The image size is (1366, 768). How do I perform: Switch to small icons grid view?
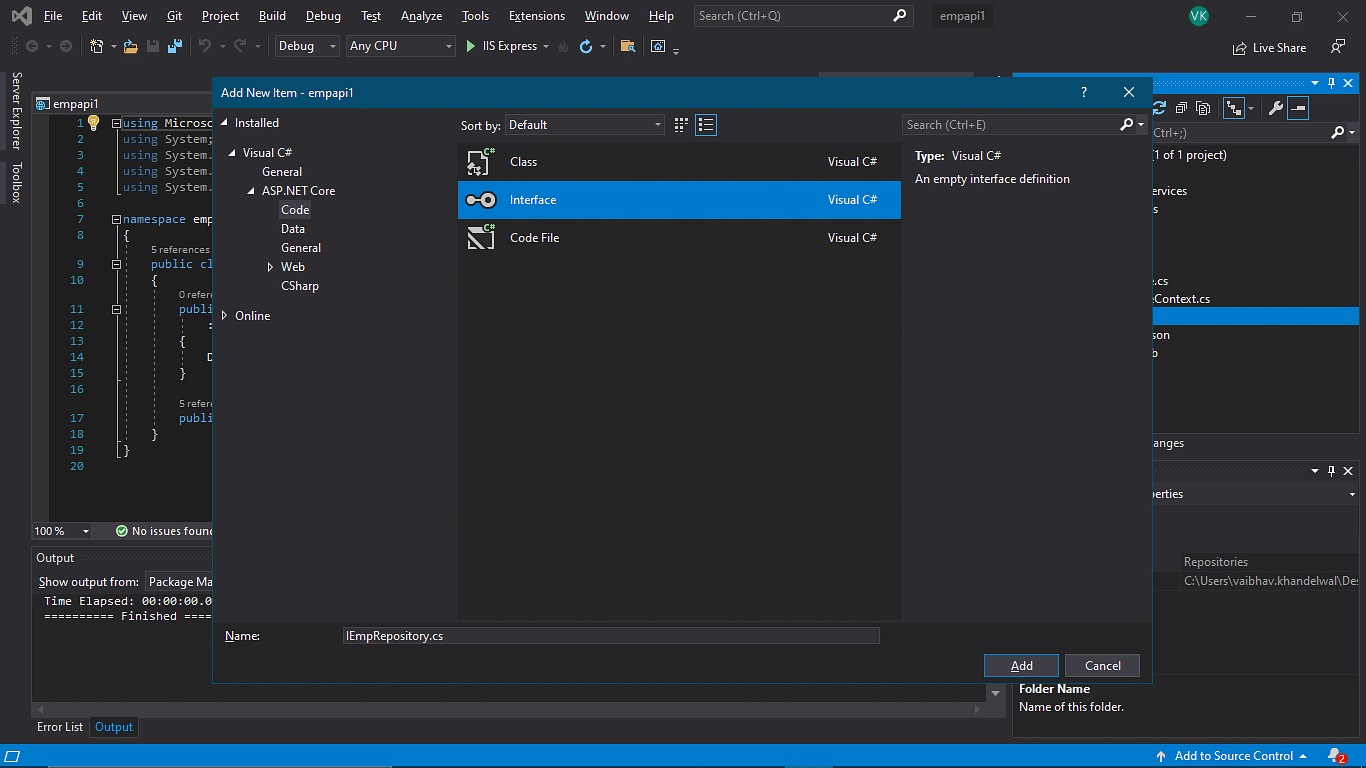coord(681,125)
